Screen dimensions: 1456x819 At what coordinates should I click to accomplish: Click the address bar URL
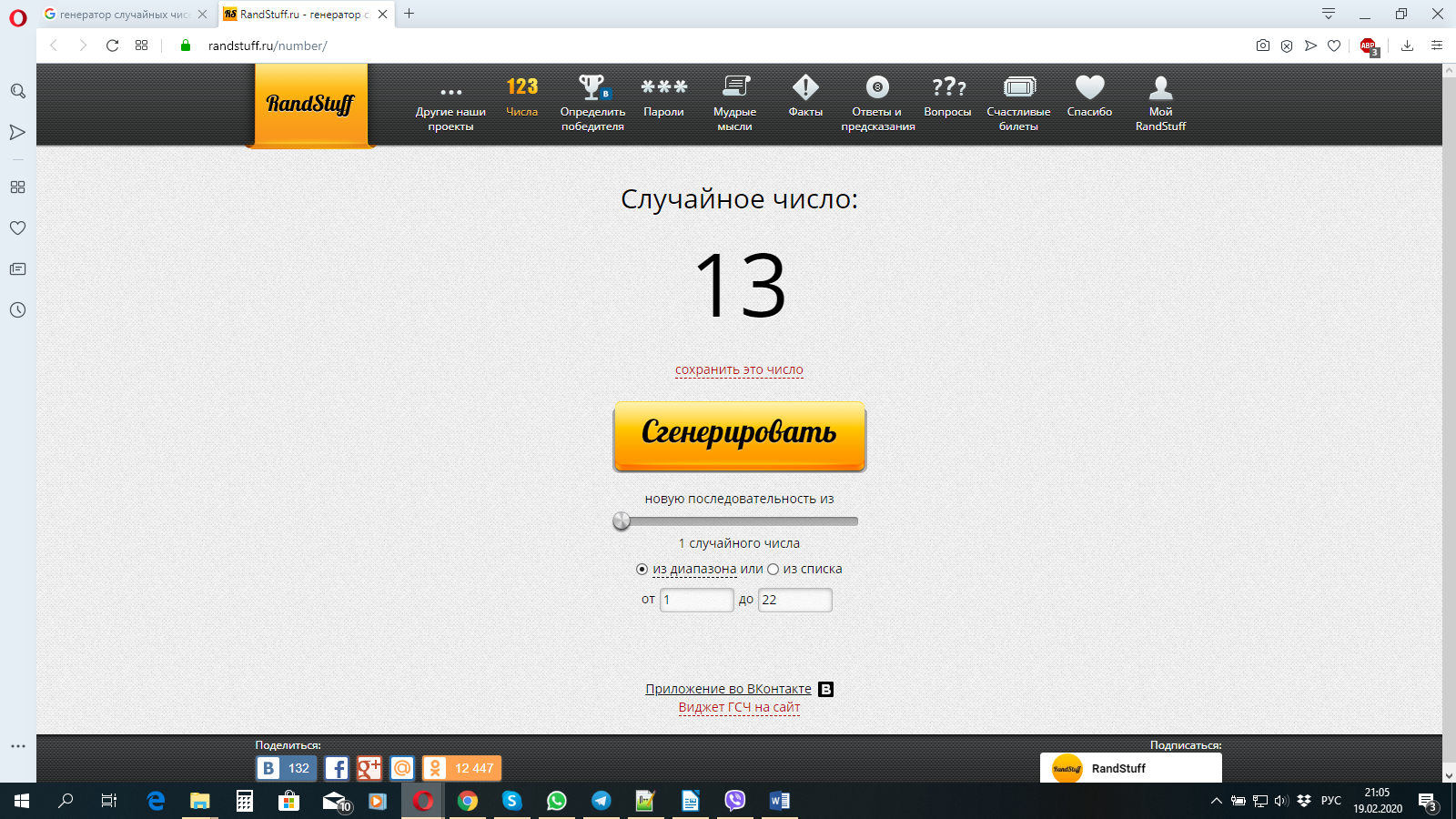[268, 45]
